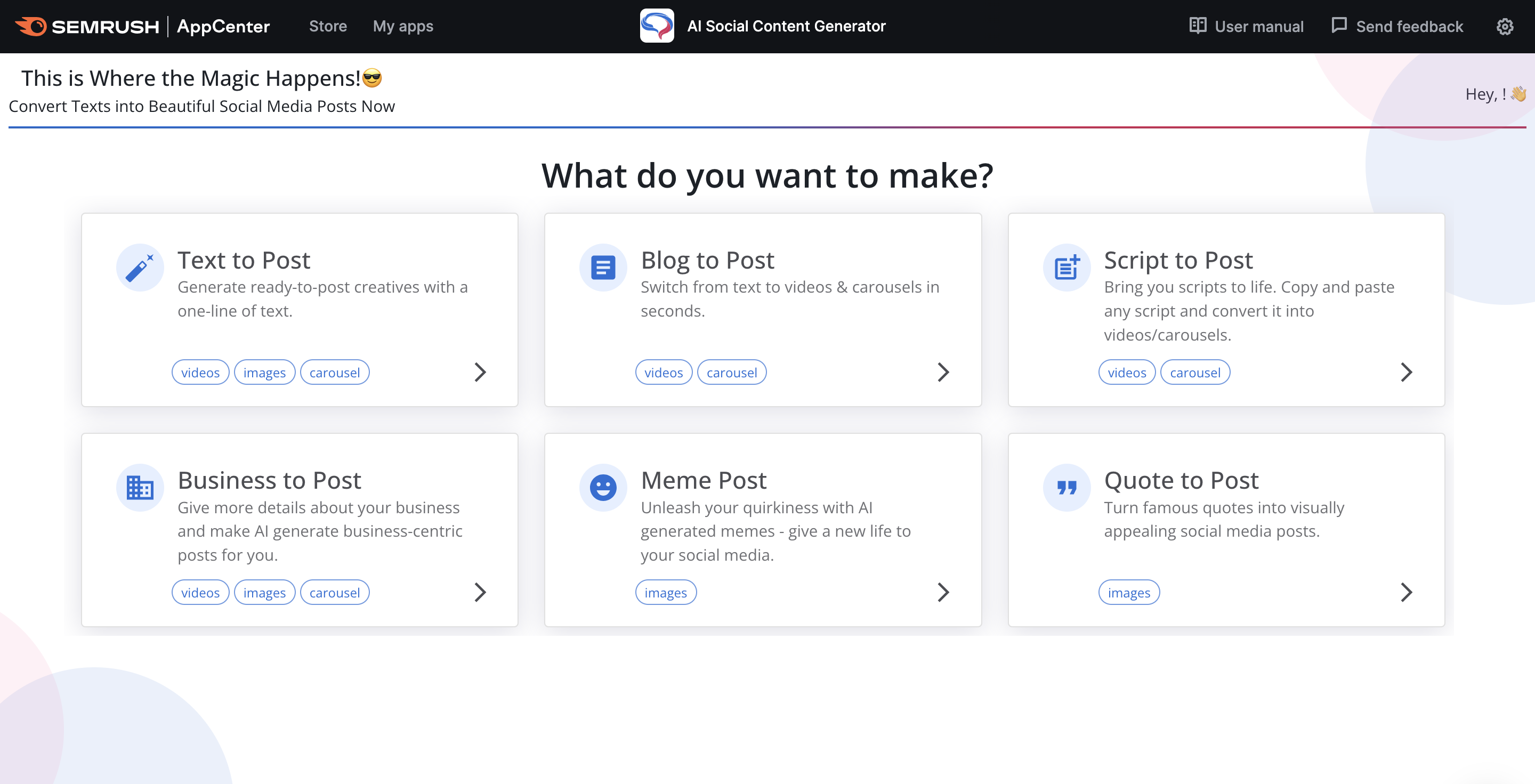
Task: Open My apps menu item
Action: [x=404, y=26]
